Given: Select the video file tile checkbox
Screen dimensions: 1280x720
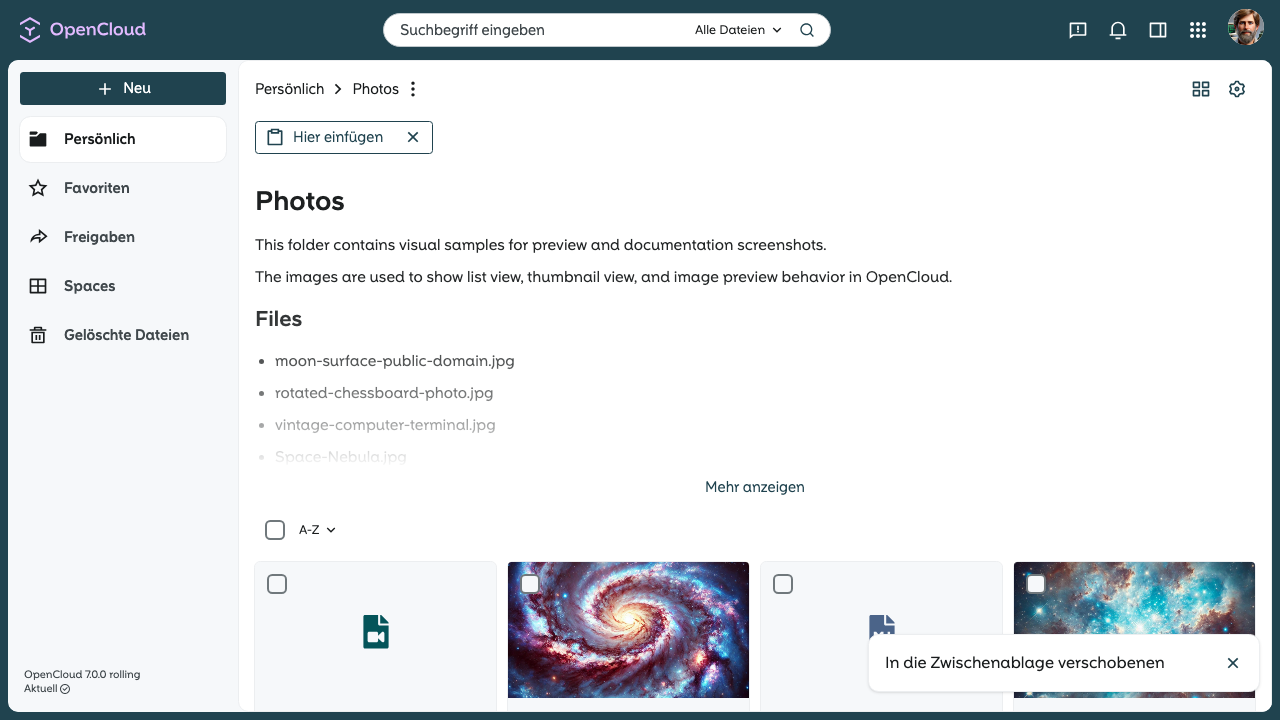Looking at the screenshot, I should (x=277, y=584).
